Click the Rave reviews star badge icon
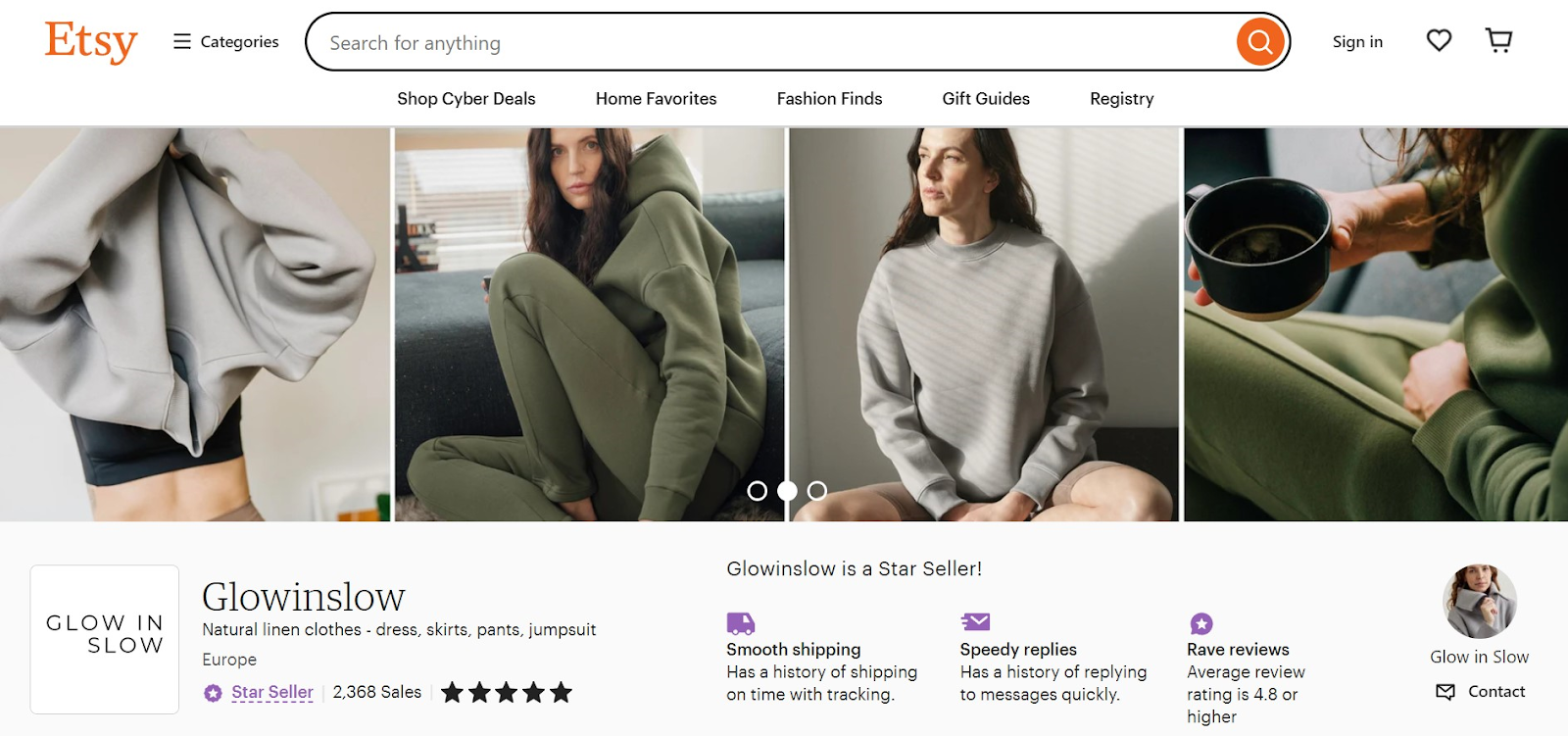The width and height of the screenshot is (1568, 736). pyautogui.click(x=1200, y=622)
